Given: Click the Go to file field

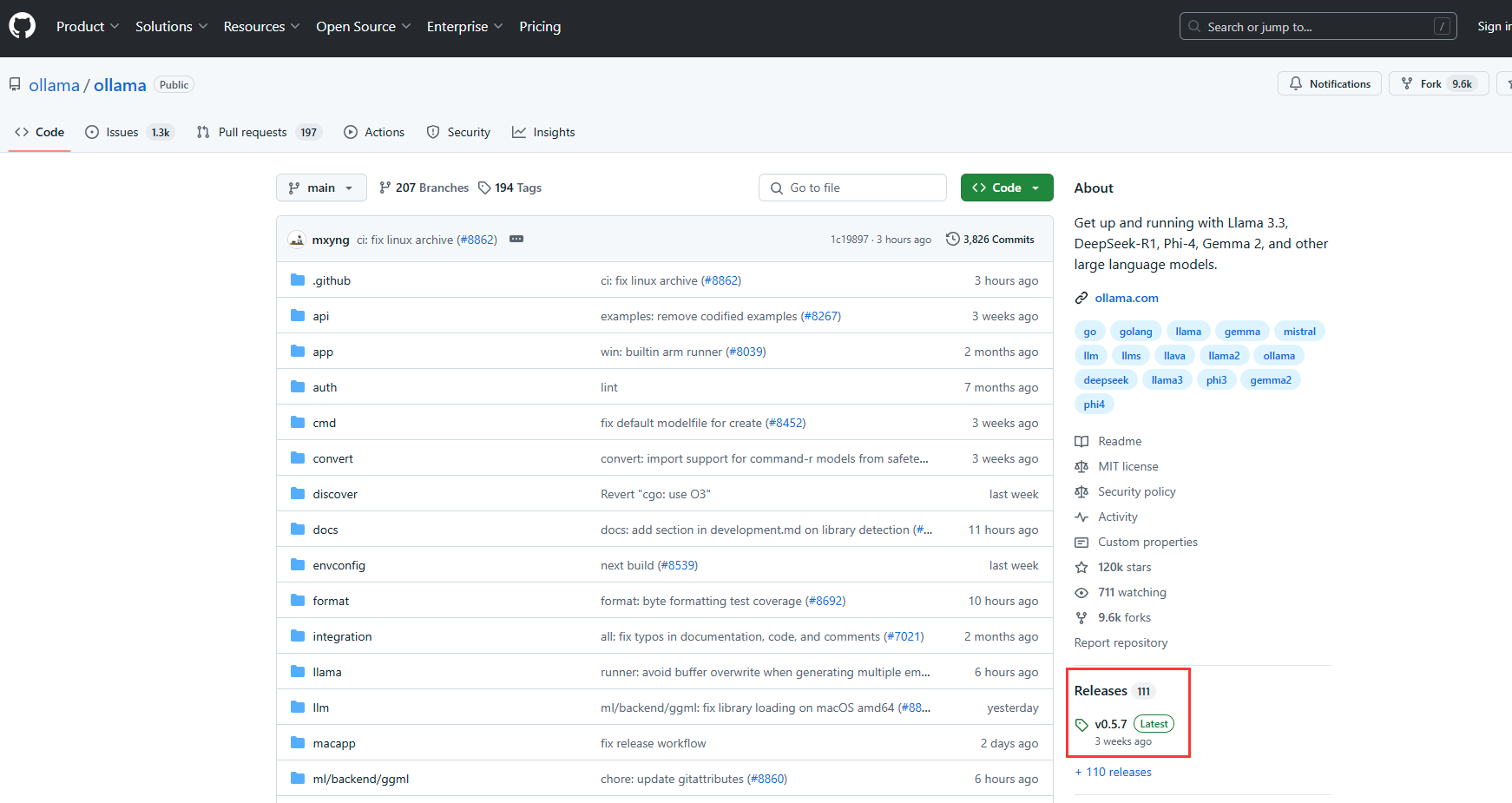Looking at the screenshot, I should point(852,188).
